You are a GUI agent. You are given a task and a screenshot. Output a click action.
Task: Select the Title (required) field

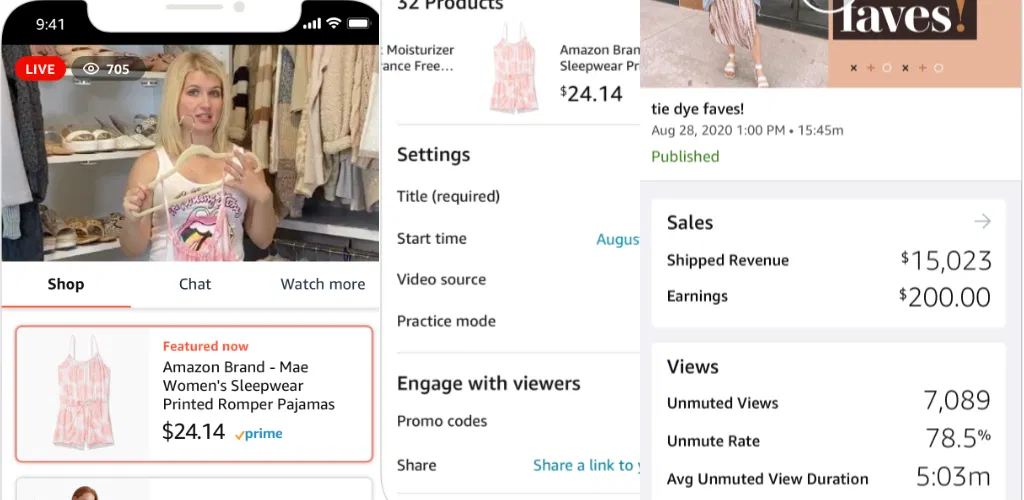(x=519, y=196)
